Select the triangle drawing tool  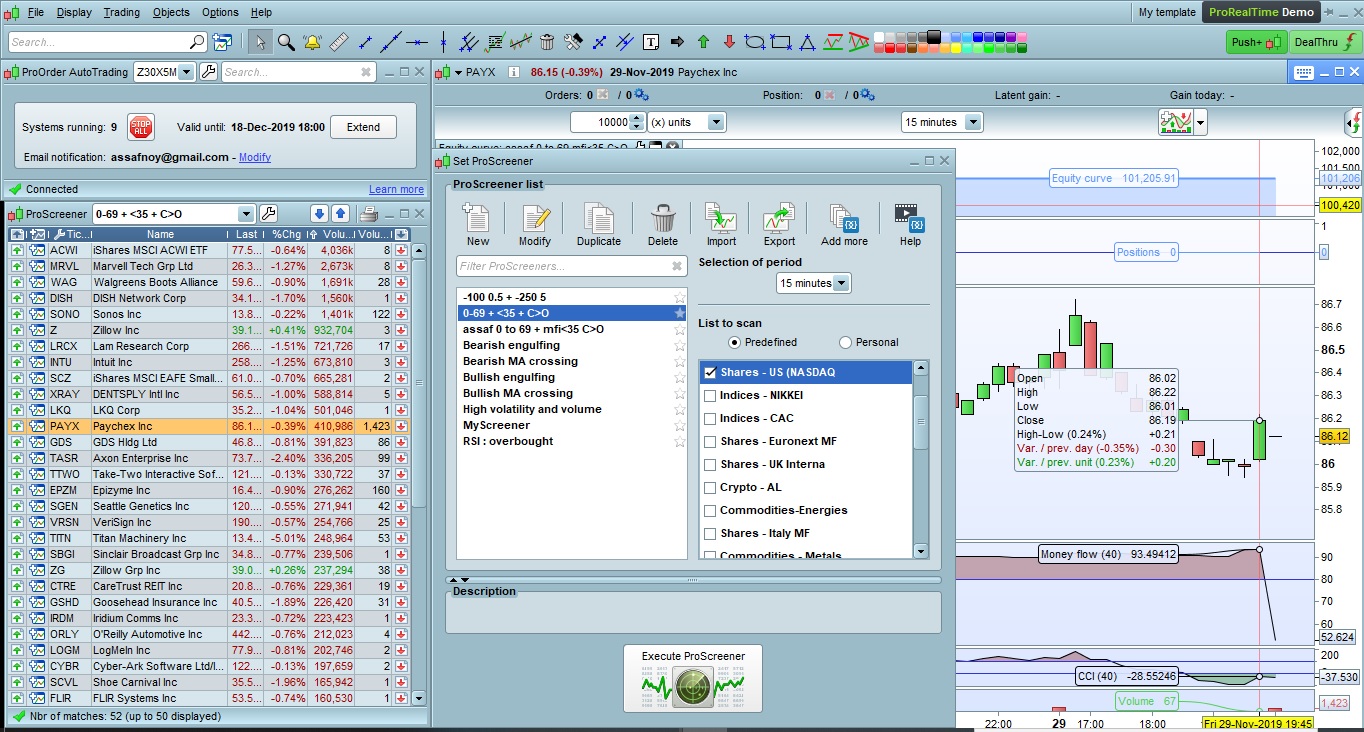pos(807,42)
